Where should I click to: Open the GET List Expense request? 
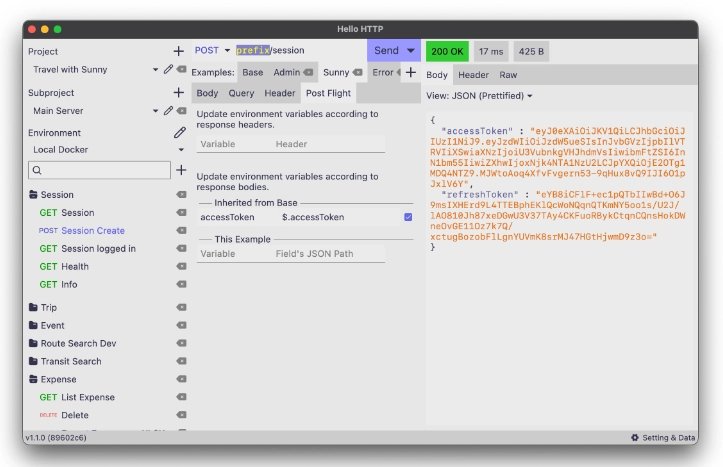pyautogui.click(x=77, y=397)
